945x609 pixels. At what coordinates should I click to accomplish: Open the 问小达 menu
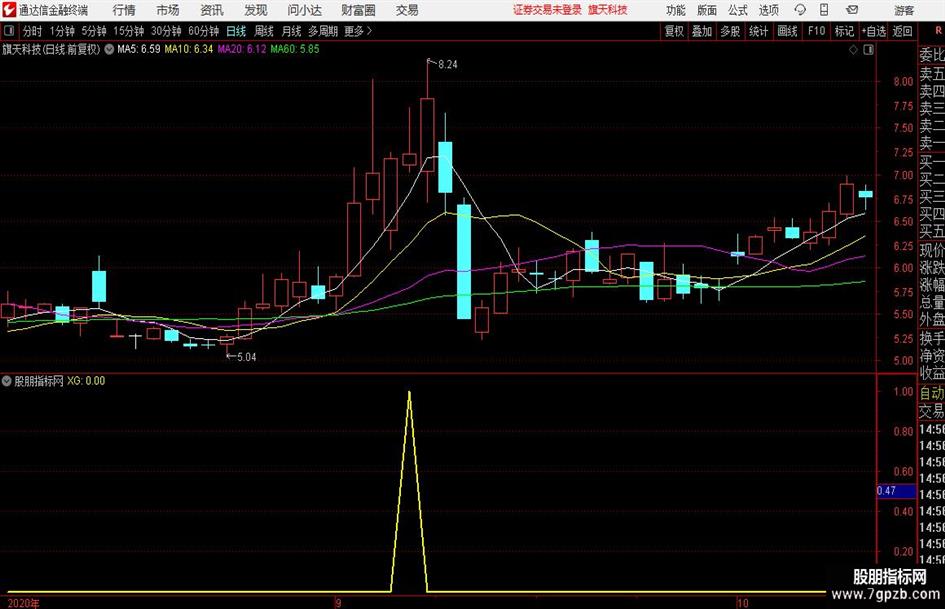(304, 10)
